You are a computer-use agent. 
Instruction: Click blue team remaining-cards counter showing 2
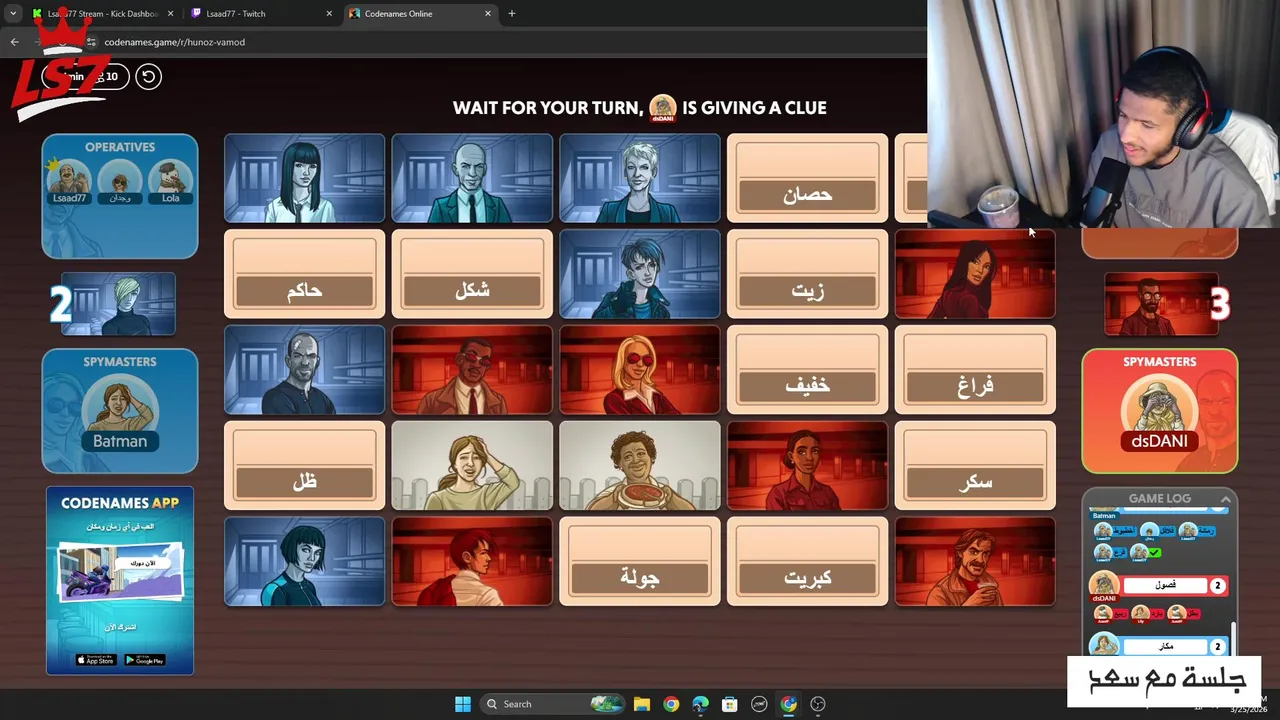tap(61, 305)
